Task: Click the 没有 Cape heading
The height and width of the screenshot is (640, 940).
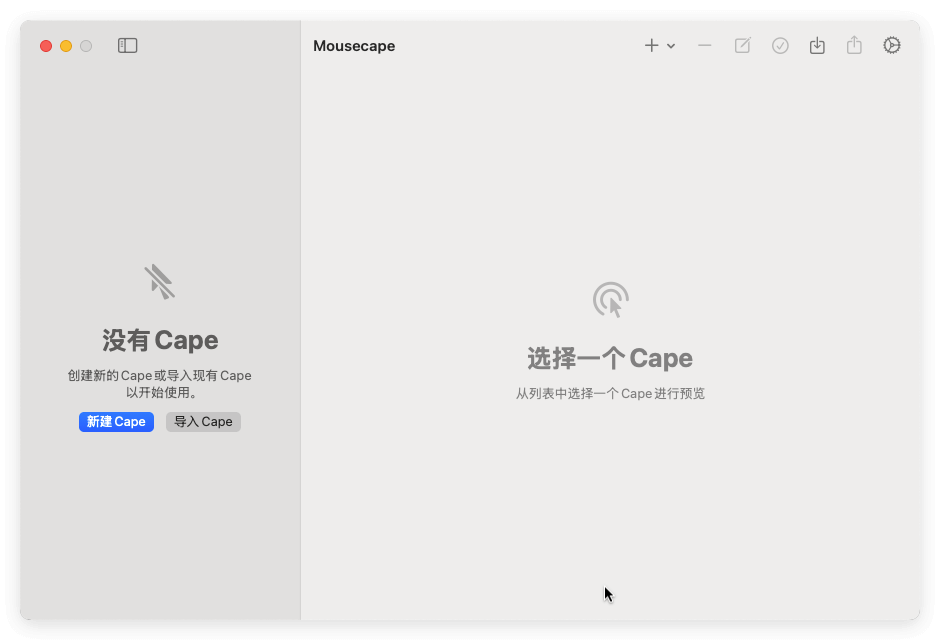Action: coord(160,340)
